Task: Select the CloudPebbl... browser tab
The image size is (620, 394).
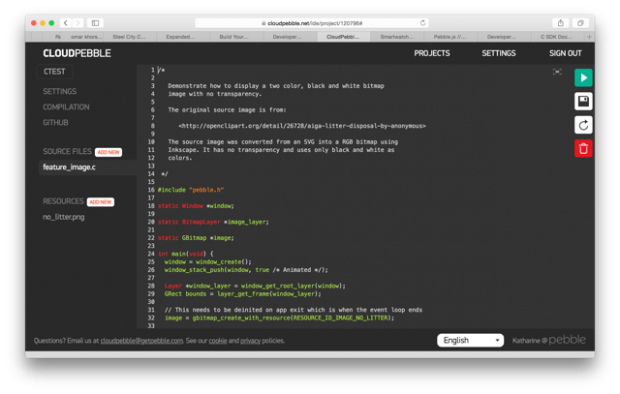Action: (x=343, y=37)
